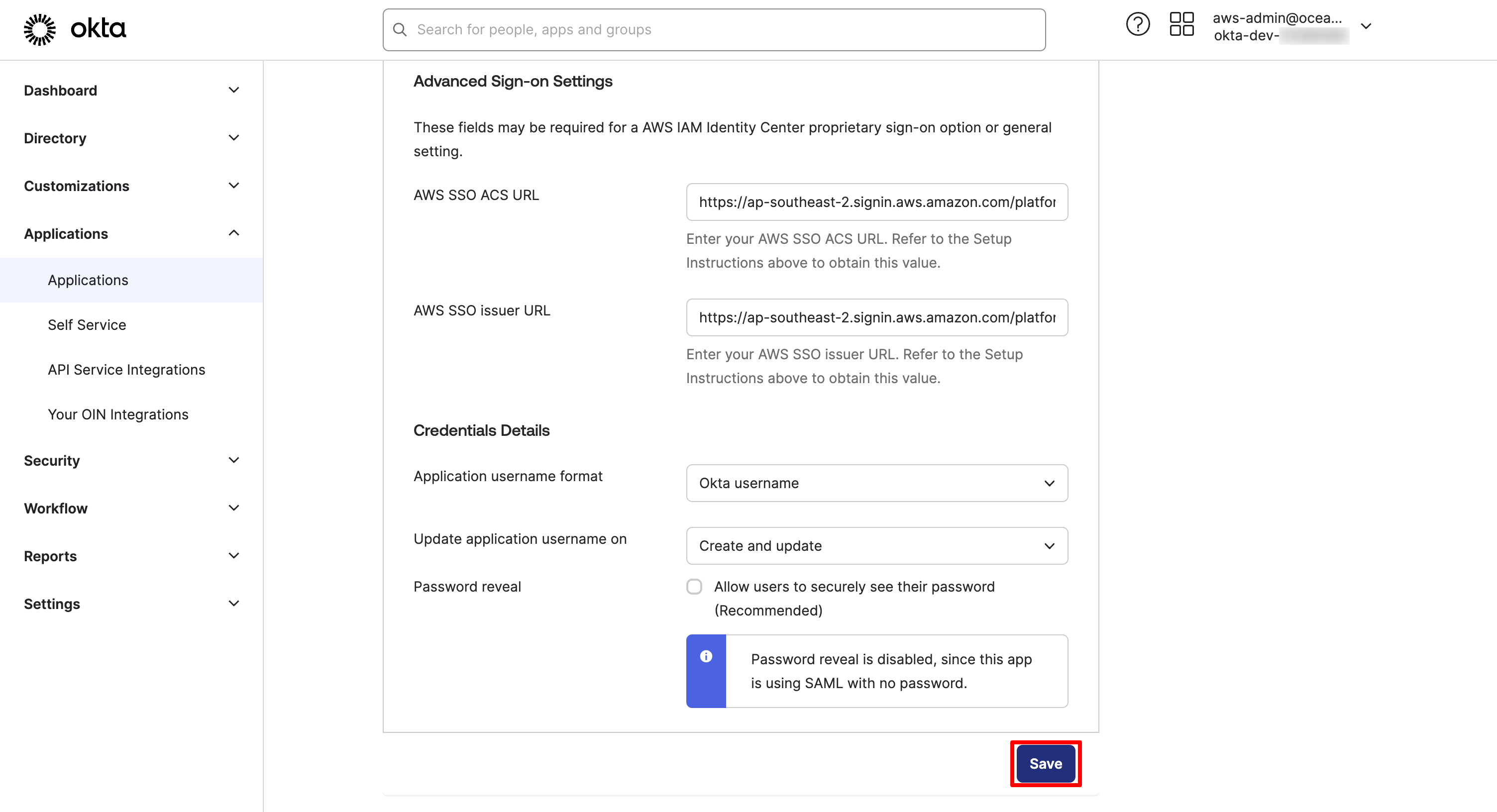Click the AWS SSO issuer URL field
1497x812 pixels.
pos(876,317)
